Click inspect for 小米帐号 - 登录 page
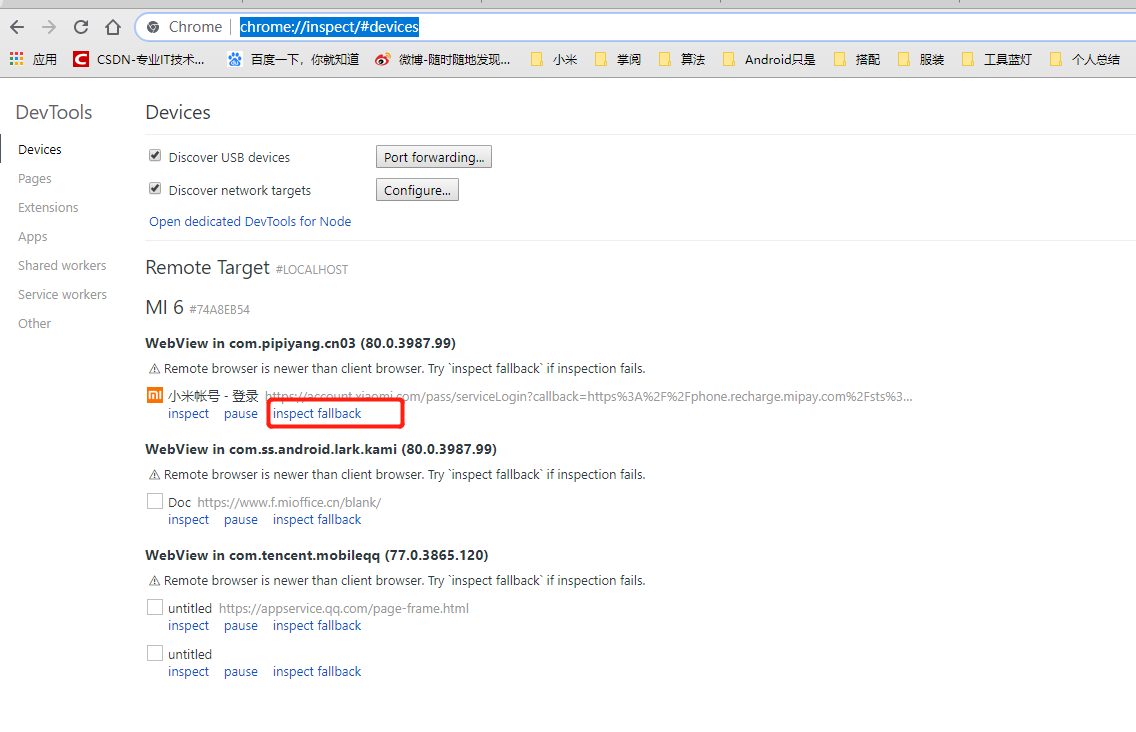Image resolution: width=1136 pixels, height=732 pixels. point(188,413)
